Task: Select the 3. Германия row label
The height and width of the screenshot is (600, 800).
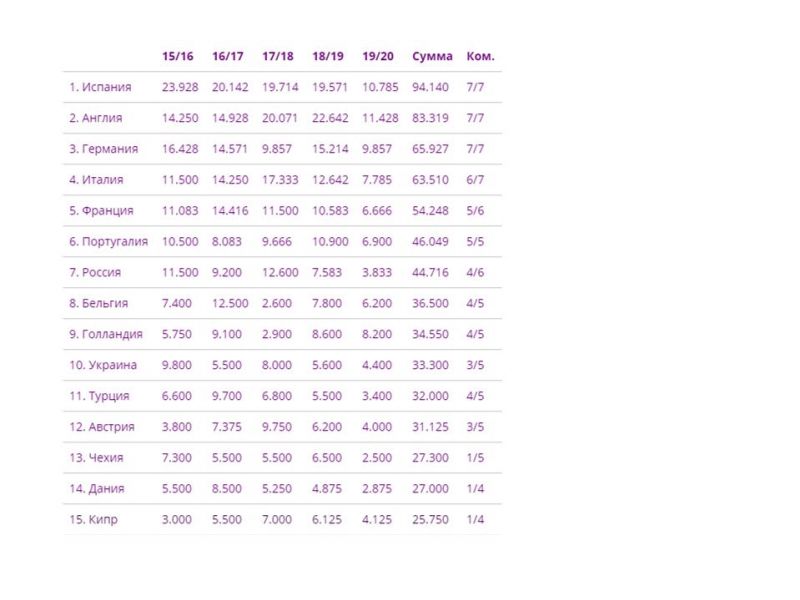Action: 104,149
